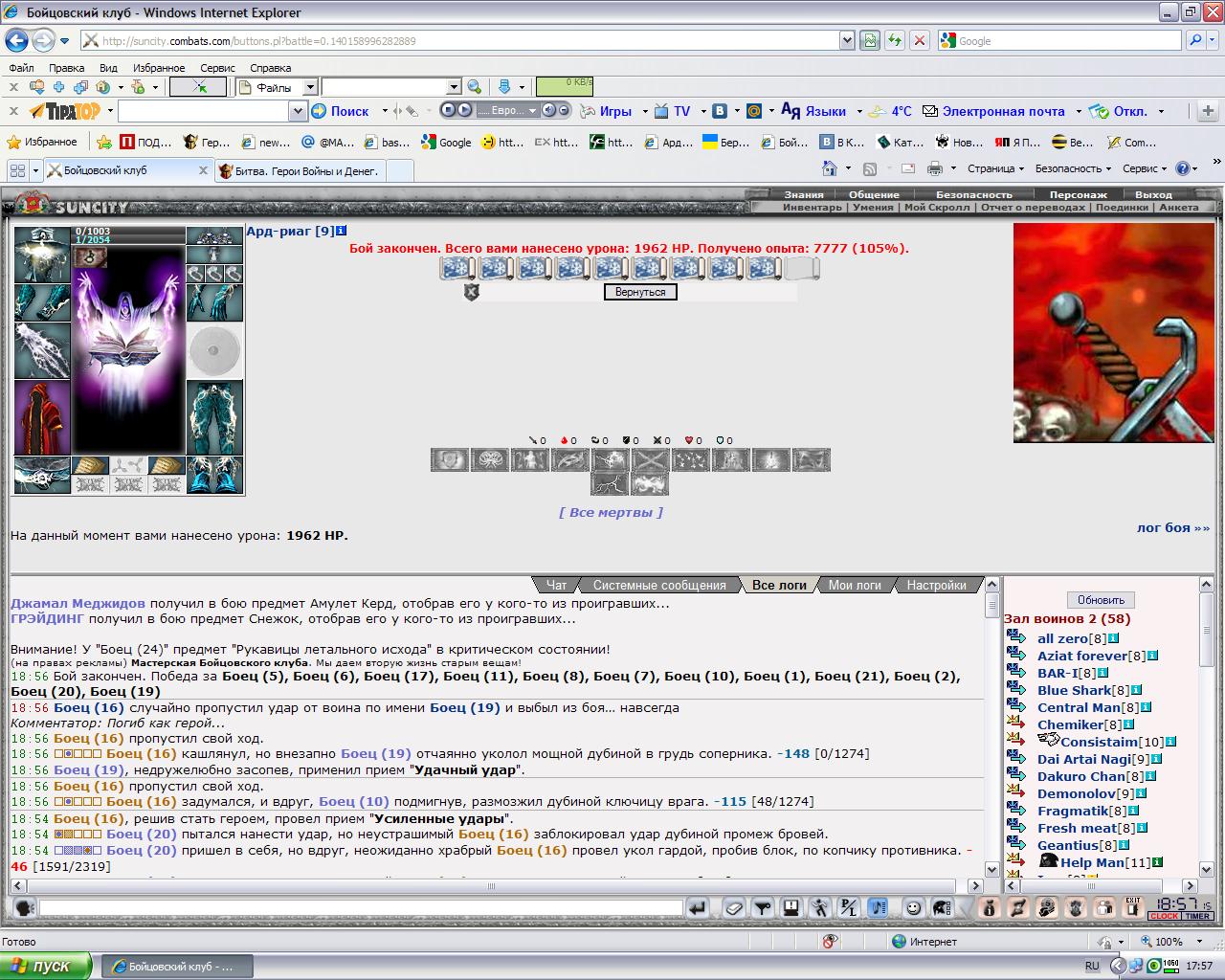Click info icon next to Ард-риаг[9]

click(x=342, y=231)
